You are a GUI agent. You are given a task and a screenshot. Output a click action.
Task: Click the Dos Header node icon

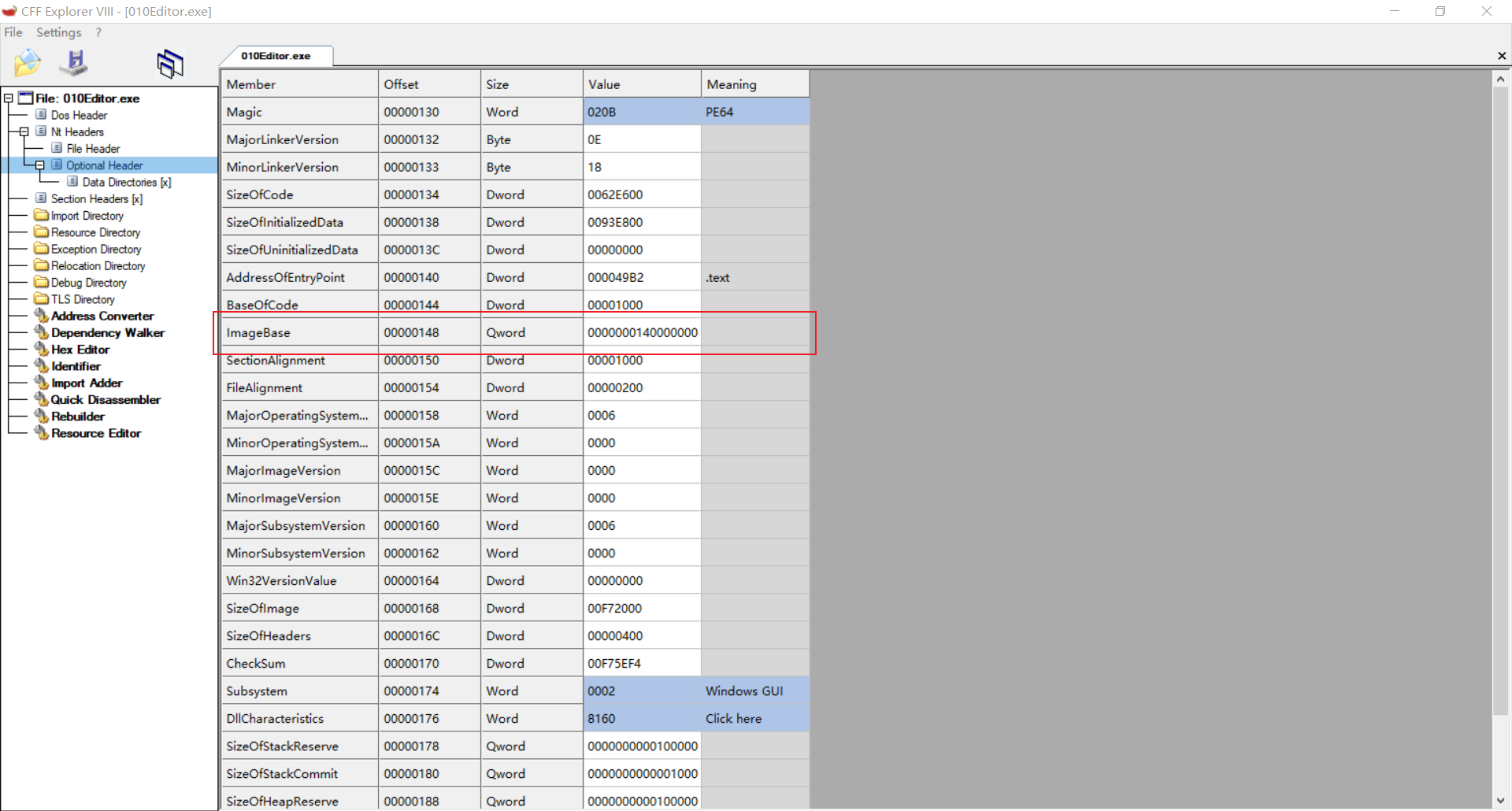(41, 115)
